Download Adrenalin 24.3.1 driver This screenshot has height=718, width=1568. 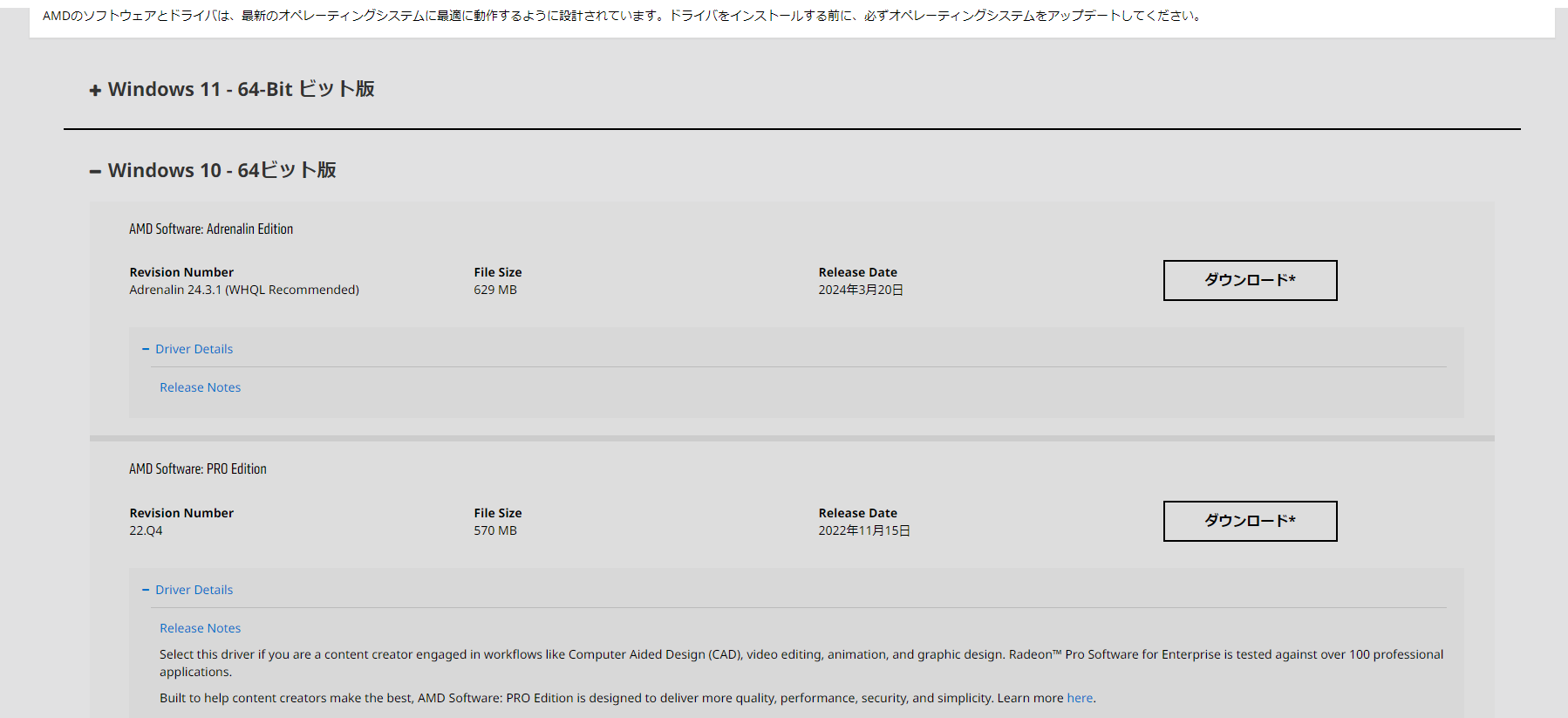click(x=1250, y=280)
